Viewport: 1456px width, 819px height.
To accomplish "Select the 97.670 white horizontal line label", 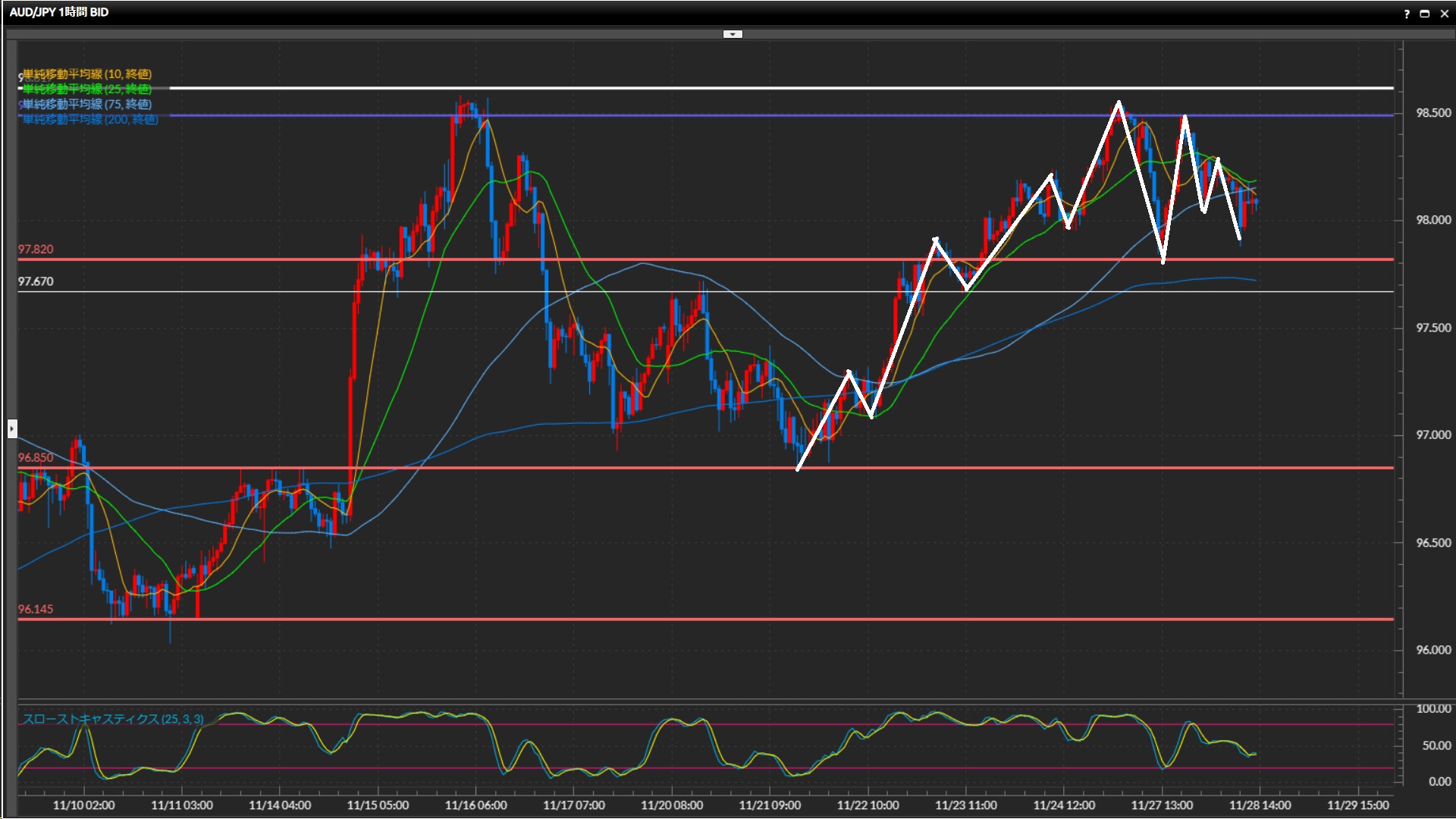I will [x=36, y=281].
